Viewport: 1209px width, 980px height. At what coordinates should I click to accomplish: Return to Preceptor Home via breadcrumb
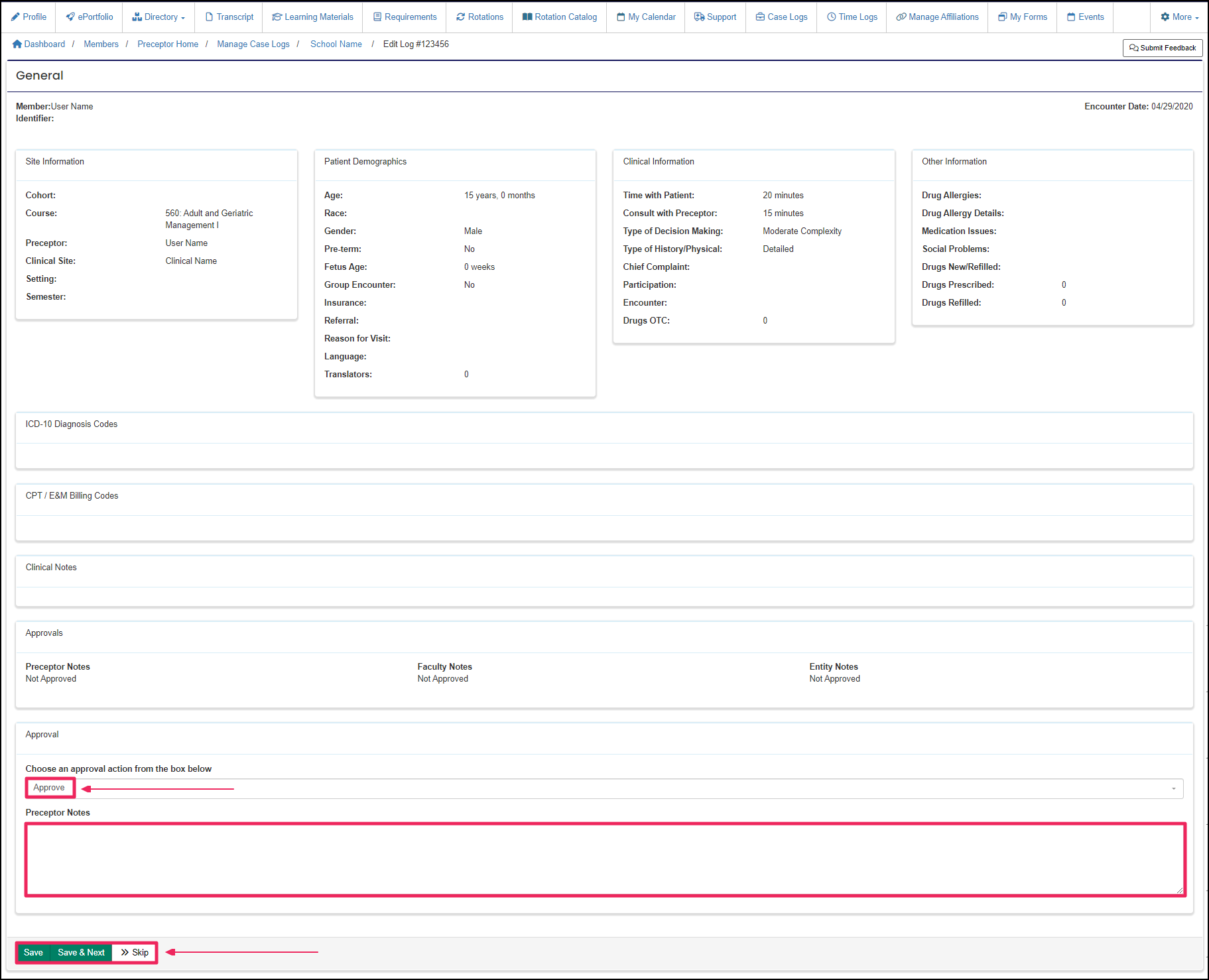click(x=167, y=44)
